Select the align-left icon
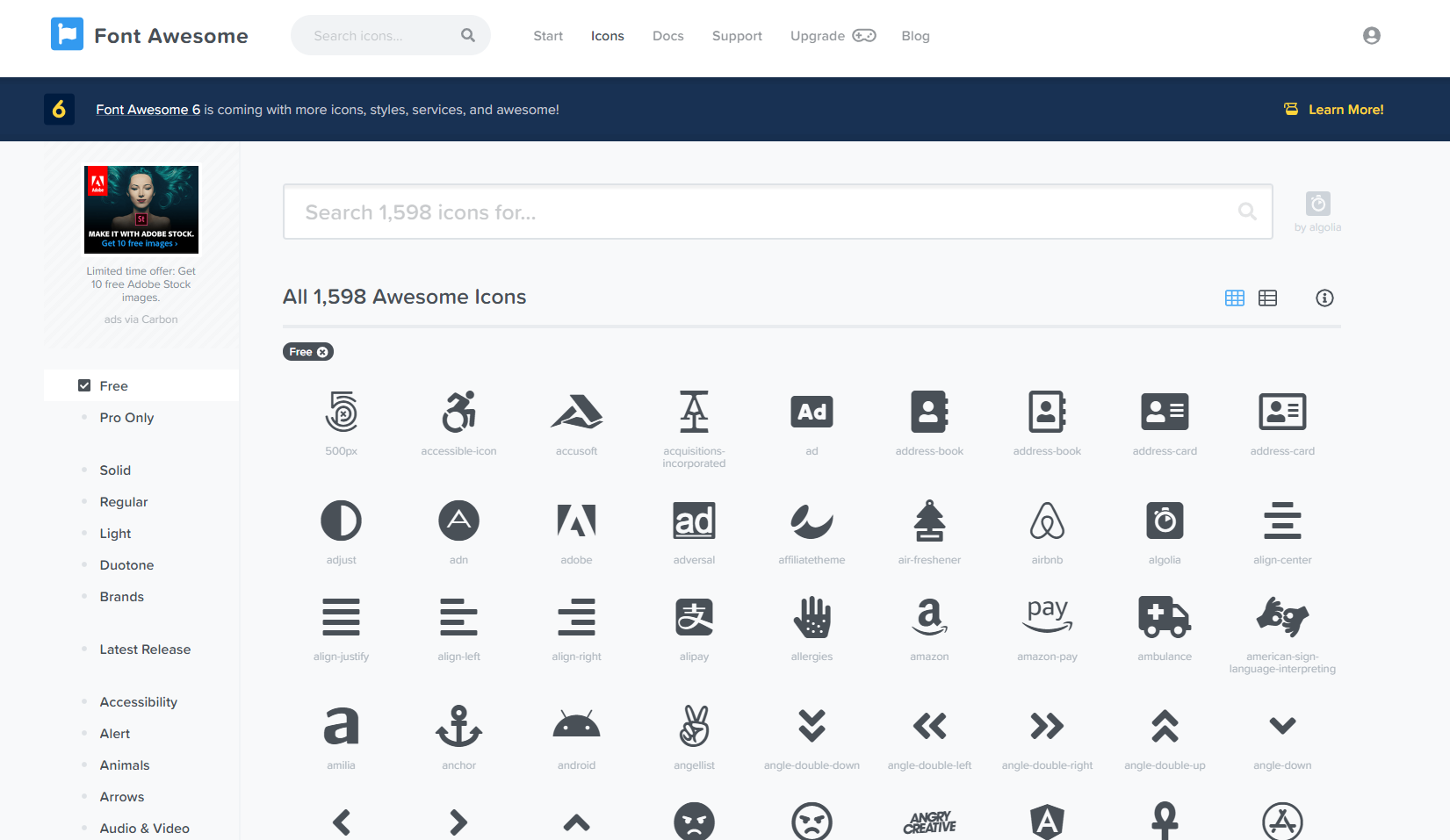1450x840 pixels. pos(458,617)
